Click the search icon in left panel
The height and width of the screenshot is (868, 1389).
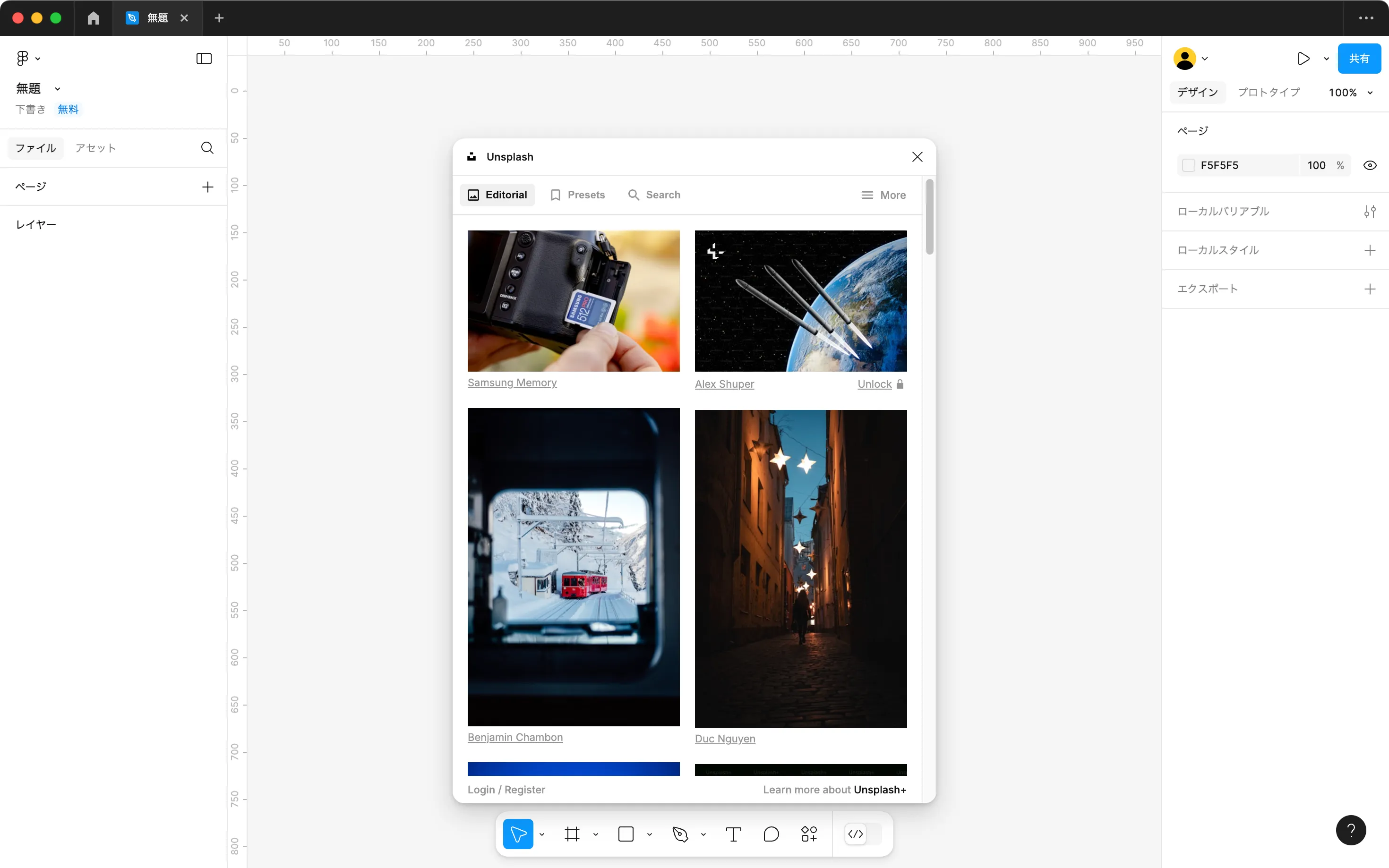point(207,148)
